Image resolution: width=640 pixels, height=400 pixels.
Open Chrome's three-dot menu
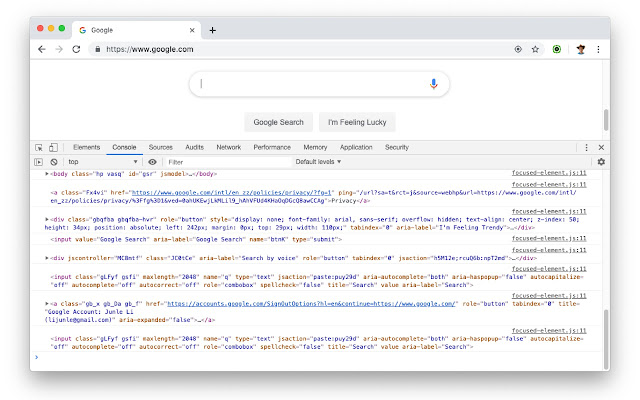coord(598,49)
